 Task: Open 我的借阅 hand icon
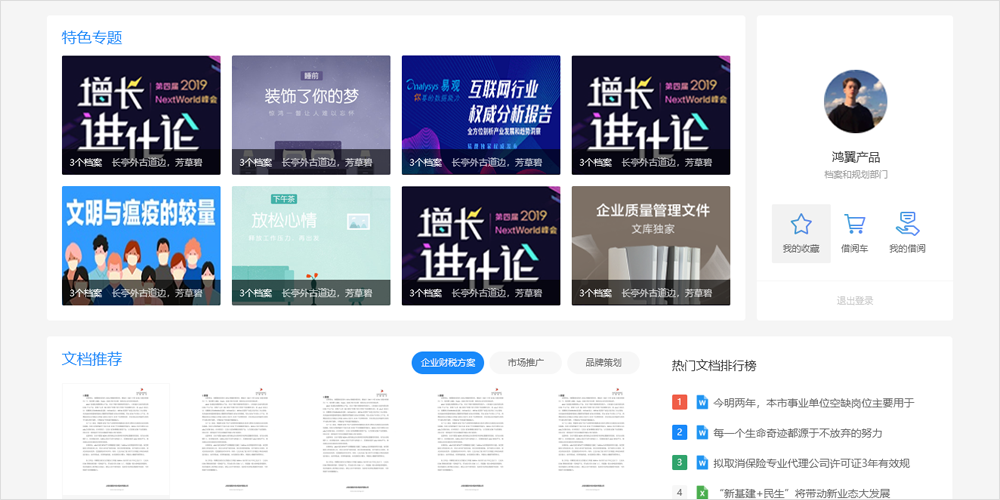(x=907, y=224)
